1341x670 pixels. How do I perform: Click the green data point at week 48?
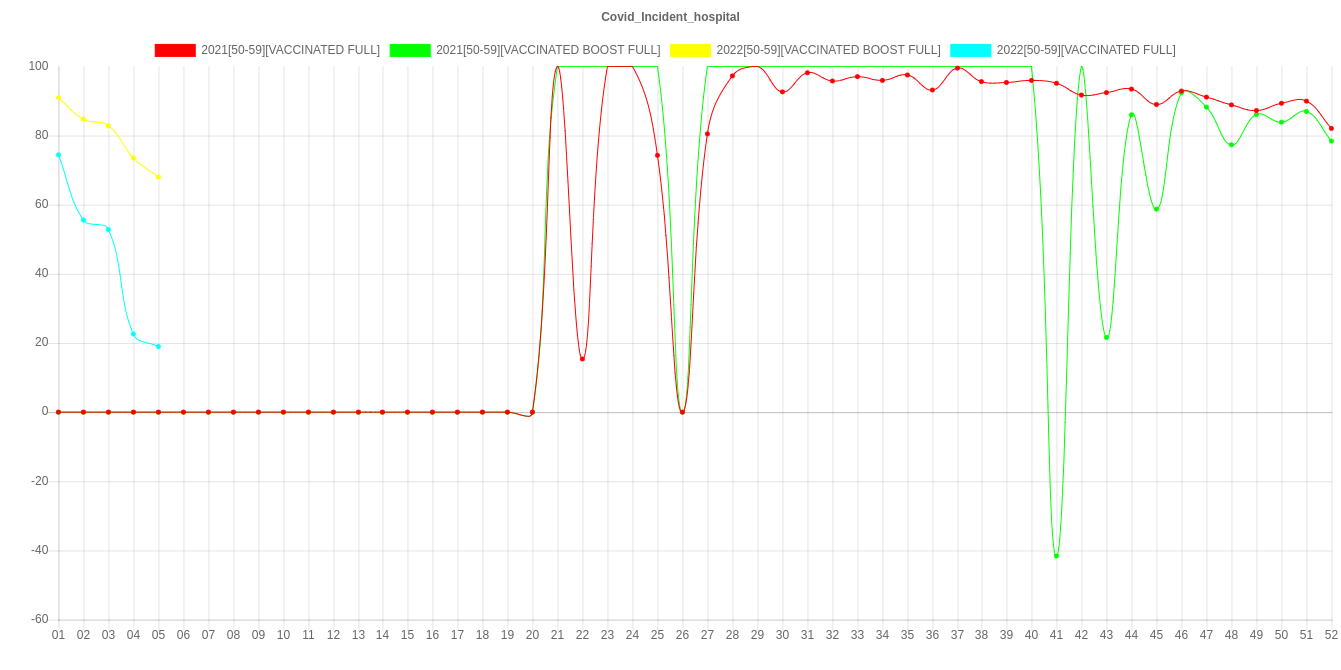pos(1231,145)
